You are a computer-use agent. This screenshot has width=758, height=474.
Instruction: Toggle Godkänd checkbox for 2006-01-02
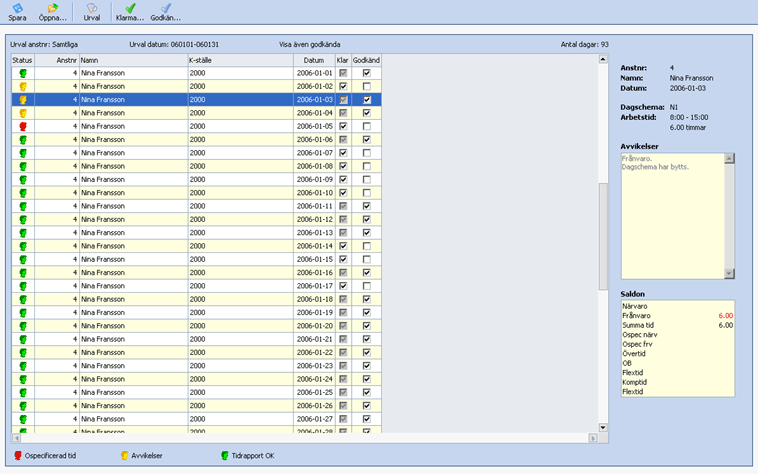coord(366,86)
